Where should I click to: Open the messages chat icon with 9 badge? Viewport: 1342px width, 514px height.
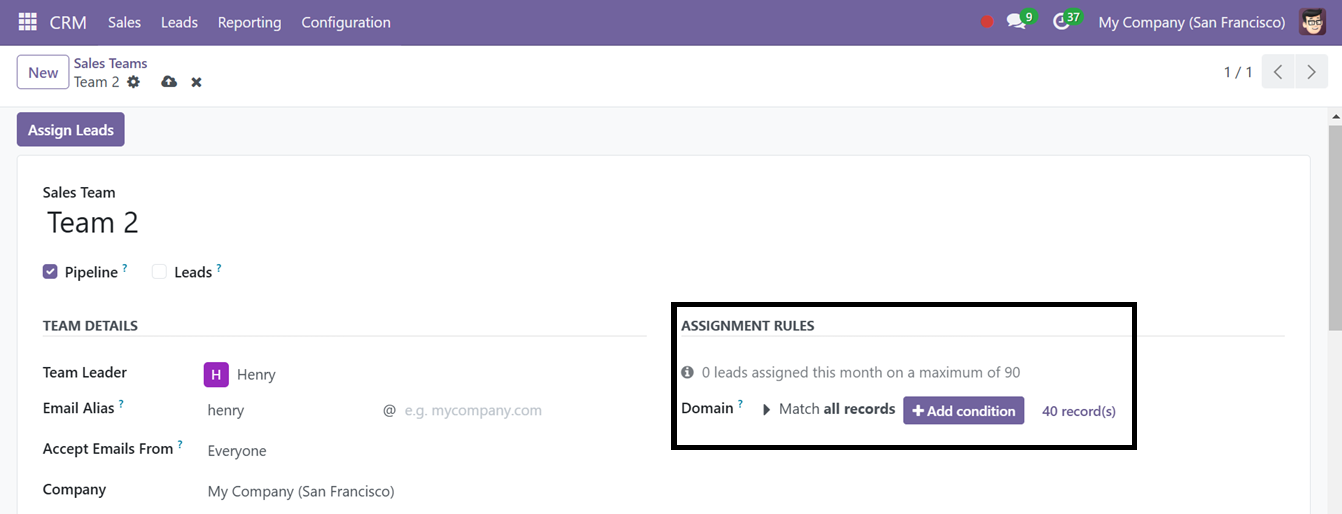(x=1017, y=22)
